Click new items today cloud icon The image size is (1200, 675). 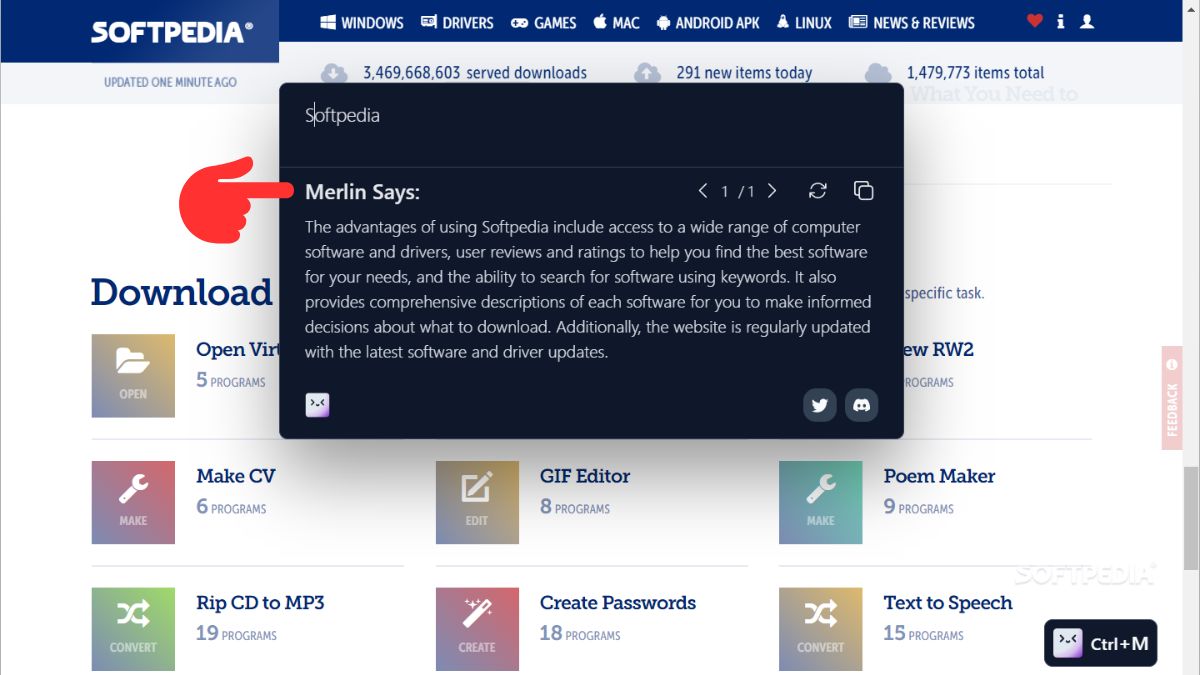pyautogui.click(x=648, y=73)
